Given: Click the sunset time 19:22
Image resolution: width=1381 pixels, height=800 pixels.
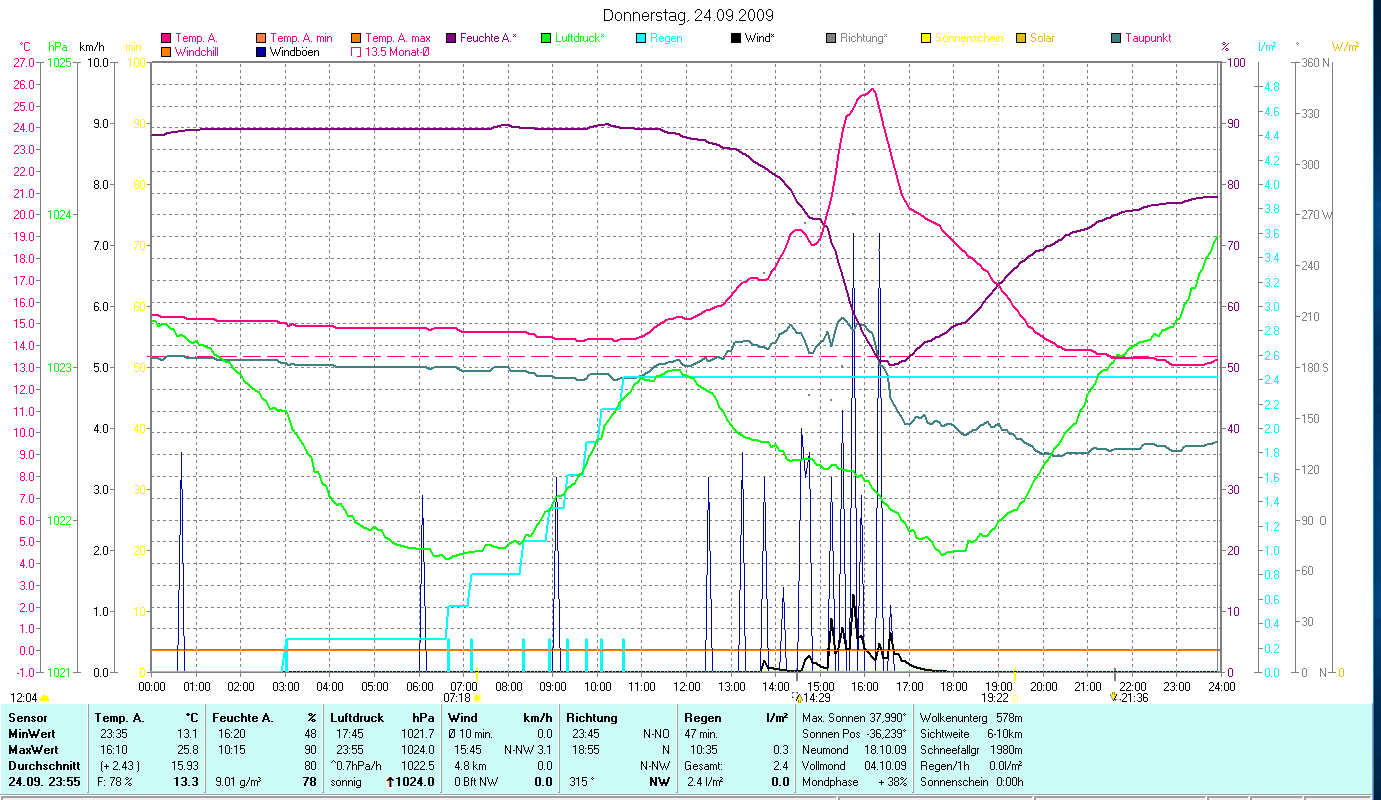Looking at the screenshot, I should click(x=995, y=698).
